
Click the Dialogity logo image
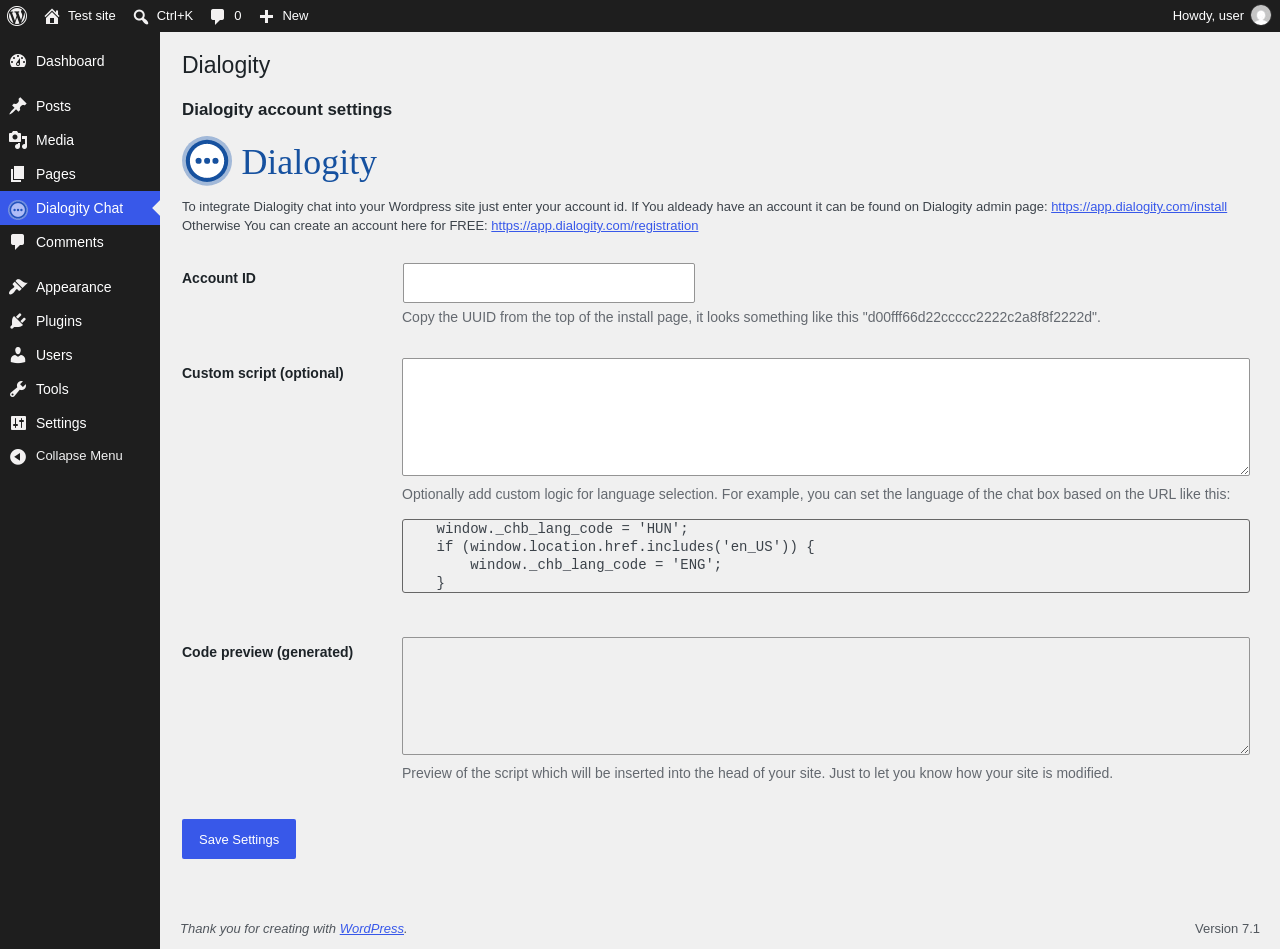(x=280, y=161)
